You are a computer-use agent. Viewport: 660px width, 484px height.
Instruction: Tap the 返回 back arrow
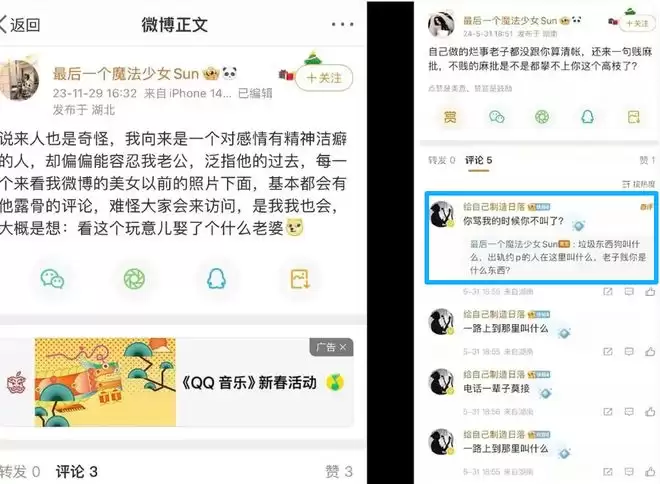point(19,24)
